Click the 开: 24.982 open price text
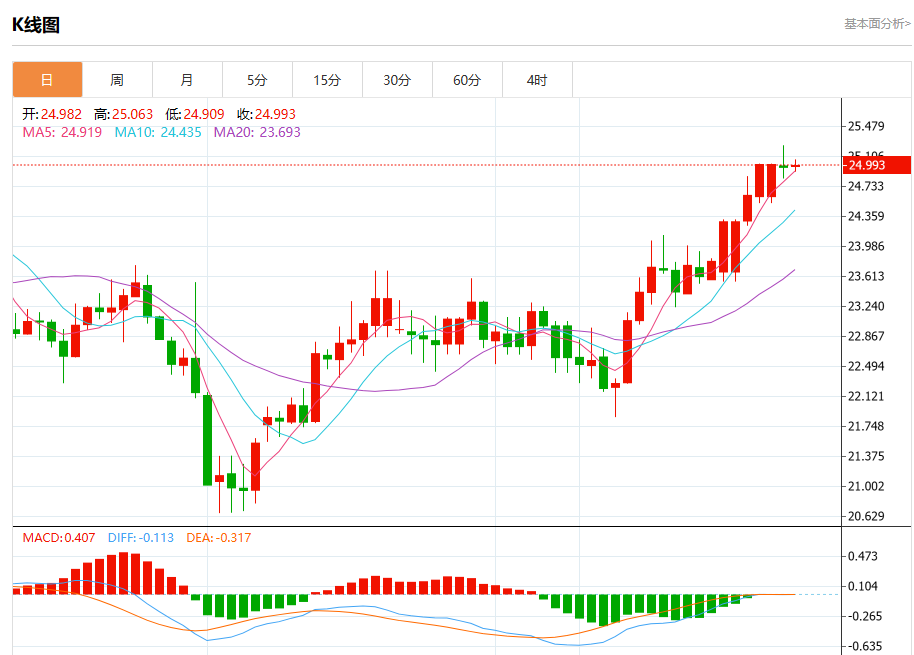Screen dimensions: 914x655 coord(52,114)
